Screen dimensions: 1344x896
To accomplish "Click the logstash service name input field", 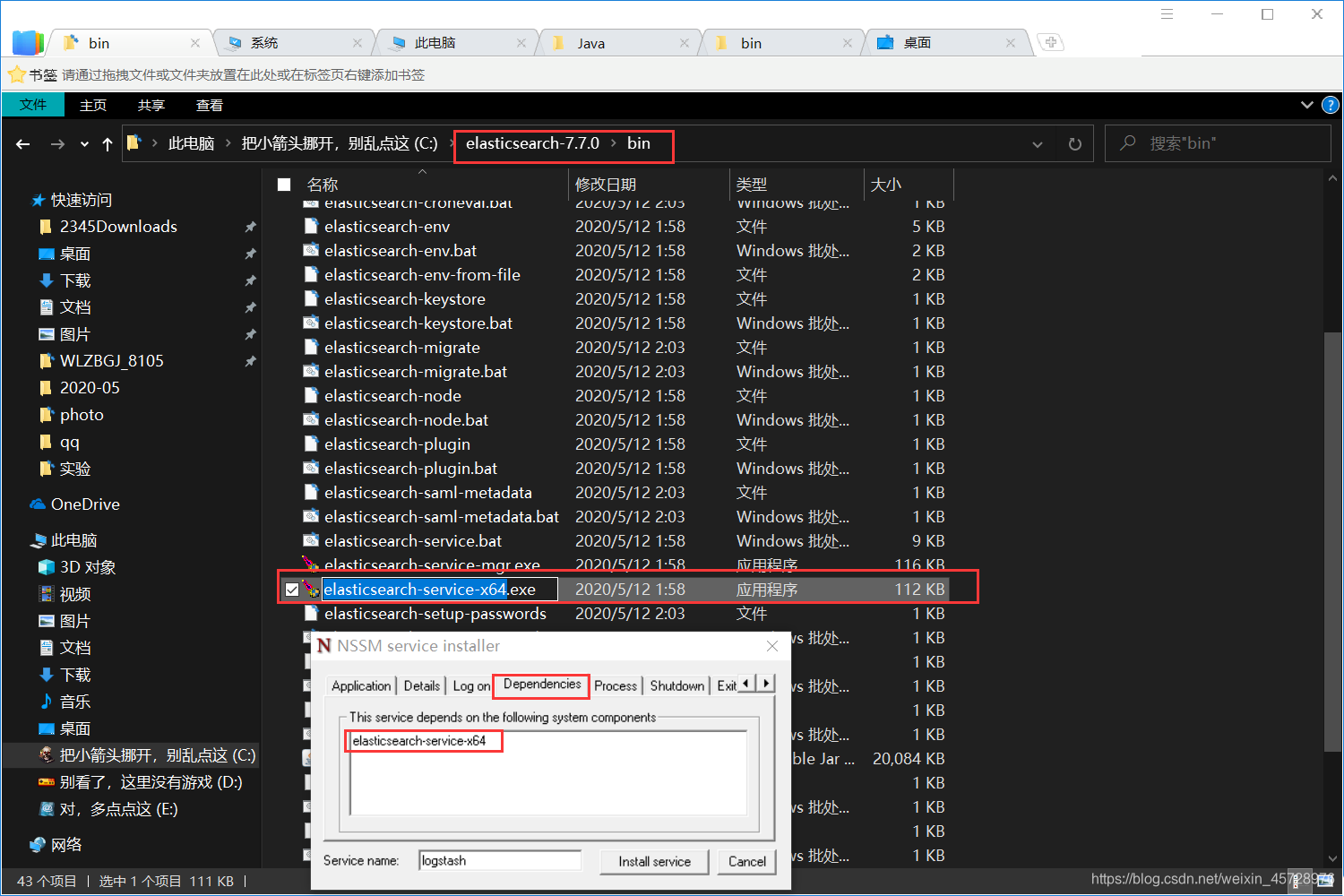I will (499, 859).
